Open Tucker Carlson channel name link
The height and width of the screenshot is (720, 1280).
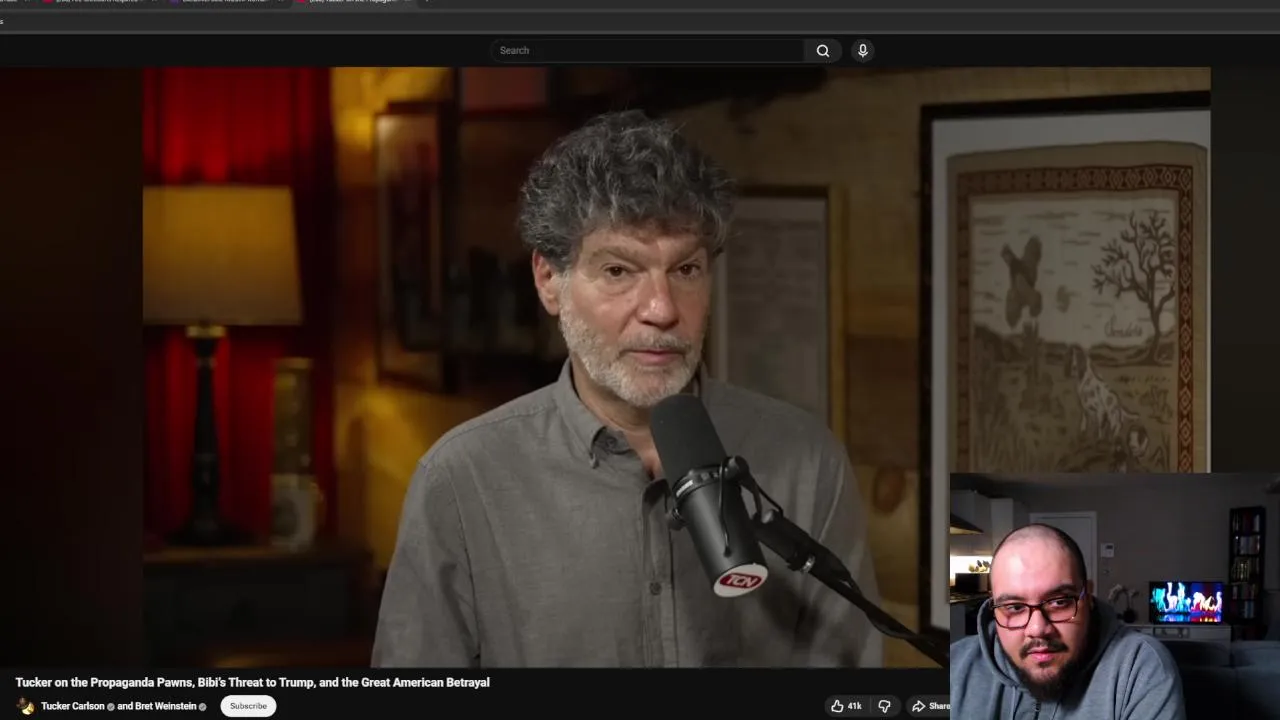pos(72,706)
